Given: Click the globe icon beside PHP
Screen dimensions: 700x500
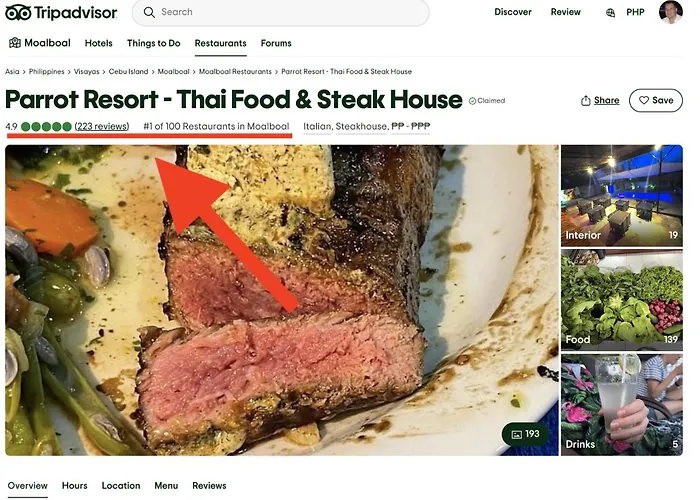Looking at the screenshot, I should pyautogui.click(x=610, y=12).
